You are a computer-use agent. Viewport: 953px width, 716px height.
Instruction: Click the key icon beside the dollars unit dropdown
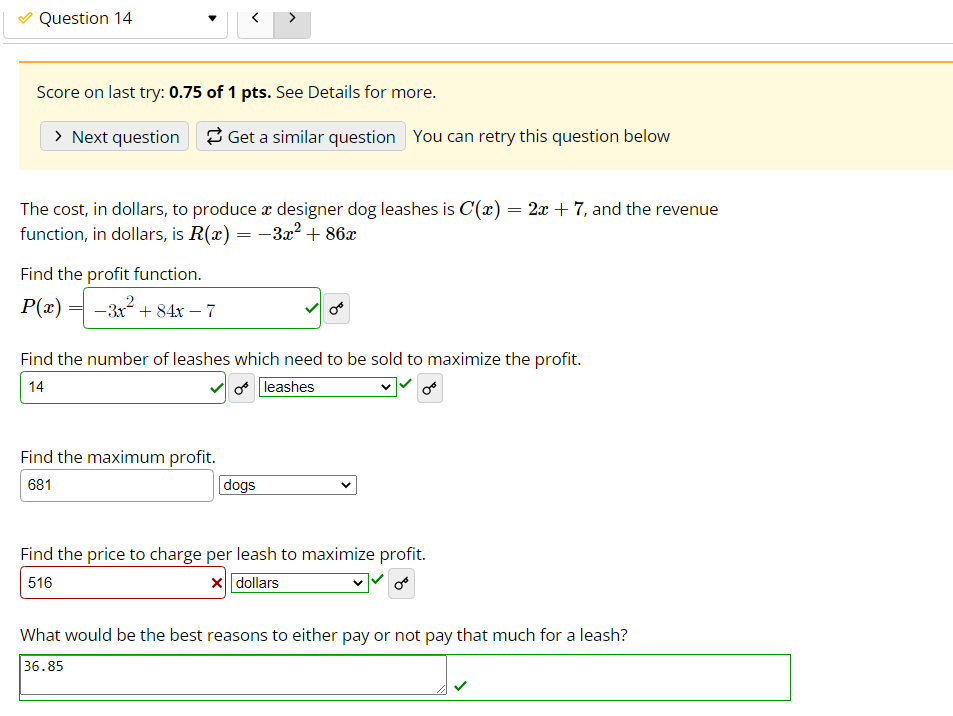401,583
